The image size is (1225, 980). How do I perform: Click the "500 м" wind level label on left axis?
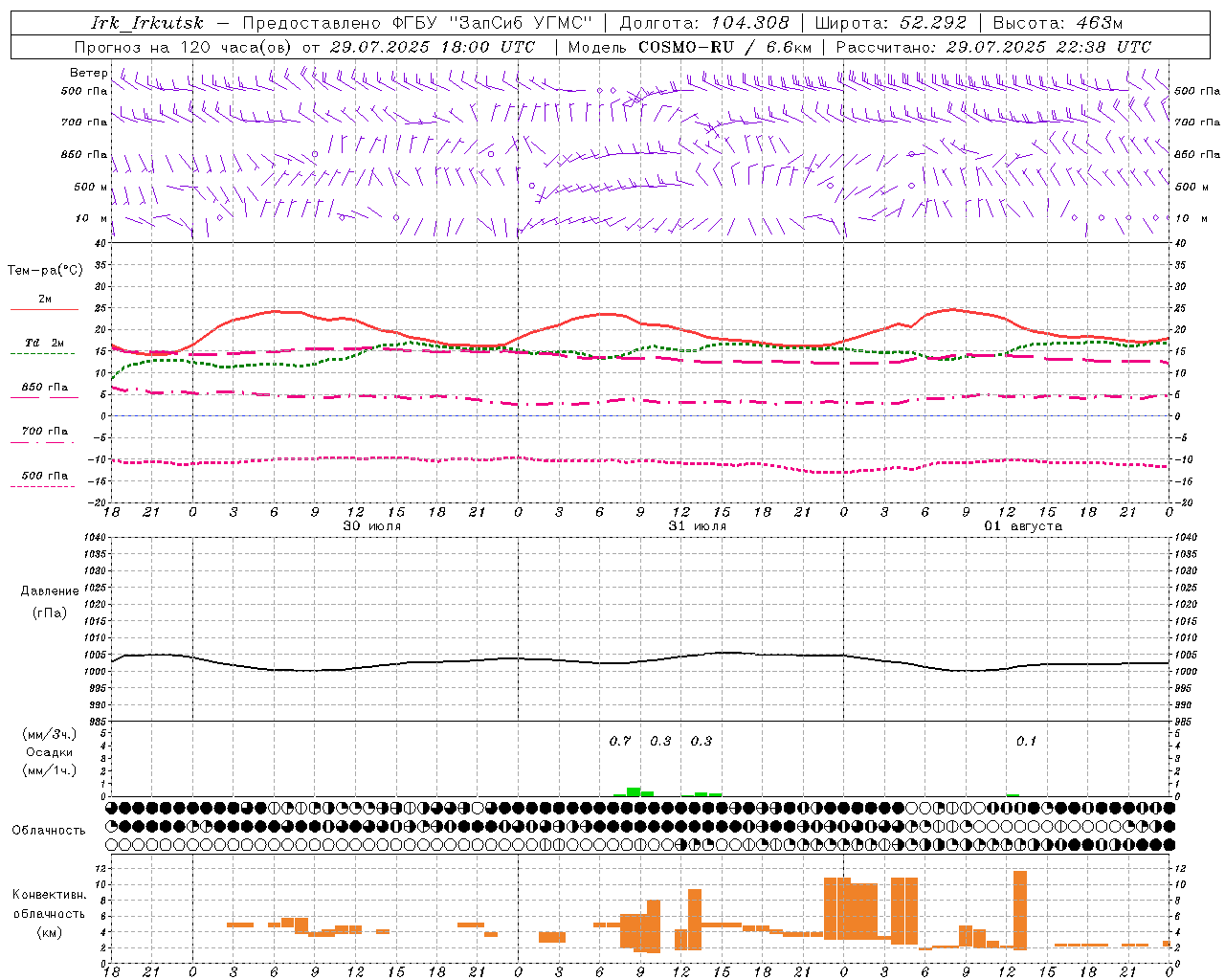pyautogui.click(x=91, y=187)
